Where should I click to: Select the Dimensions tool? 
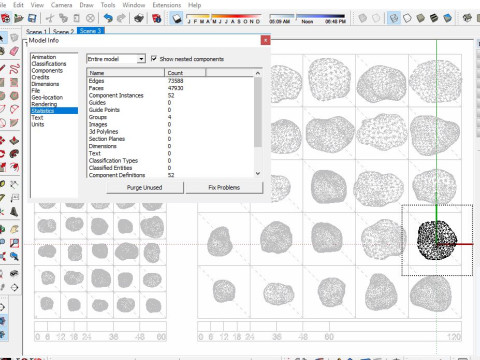14,184
